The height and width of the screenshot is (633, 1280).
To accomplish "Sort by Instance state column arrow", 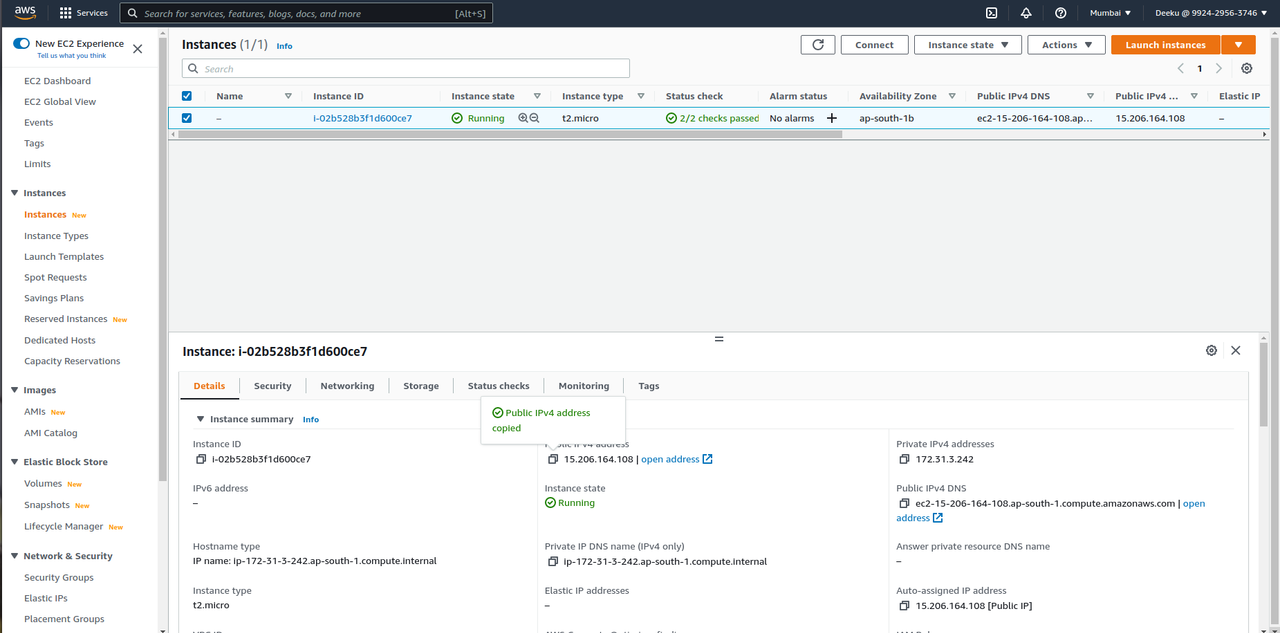I will 536,96.
